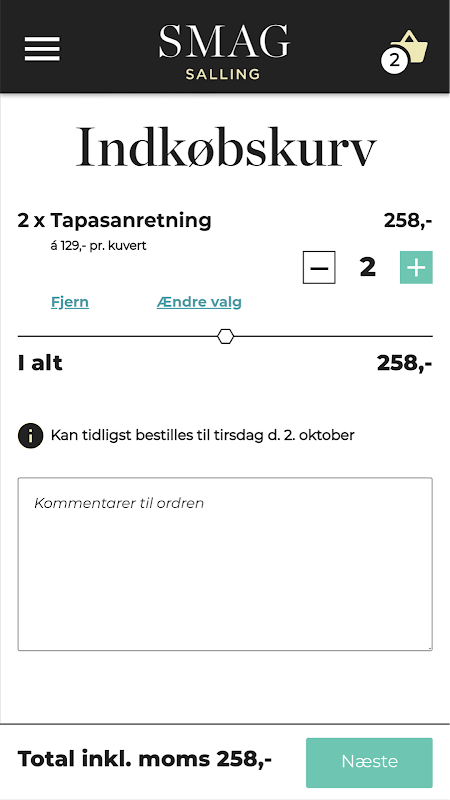This screenshot has width=450, height=800.
Task: Click the quantity number 2 between steppers
Action: tap(367, 267)
